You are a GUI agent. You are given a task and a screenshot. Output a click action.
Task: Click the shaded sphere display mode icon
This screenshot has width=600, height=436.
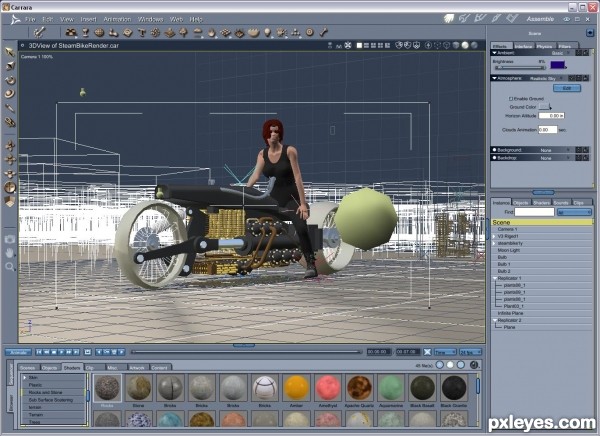tap(465, 46)
